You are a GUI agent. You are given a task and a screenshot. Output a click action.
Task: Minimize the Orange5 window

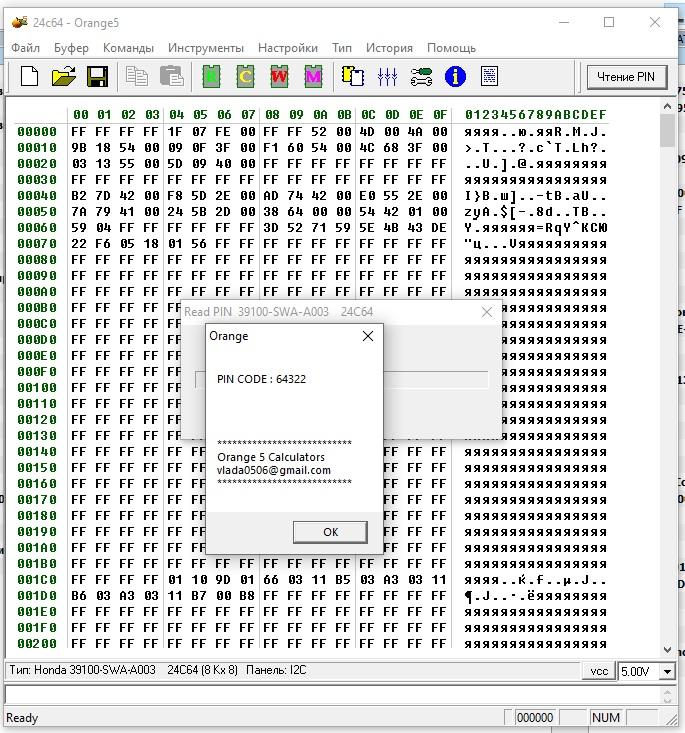pyautogui.click(x=563, y=22)
